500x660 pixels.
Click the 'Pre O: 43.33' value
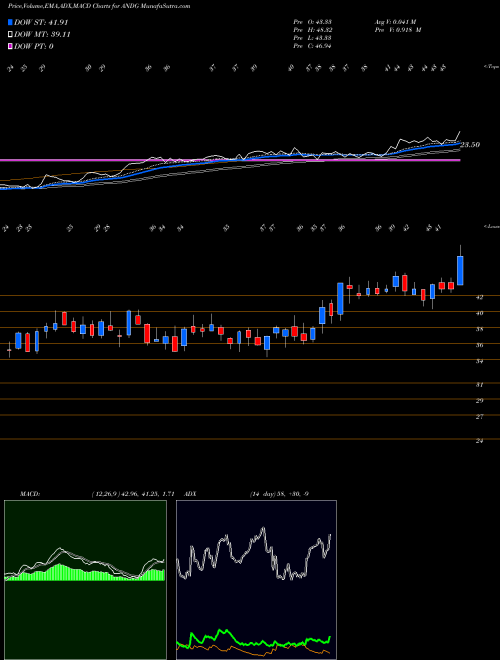(x=312, y=22)
